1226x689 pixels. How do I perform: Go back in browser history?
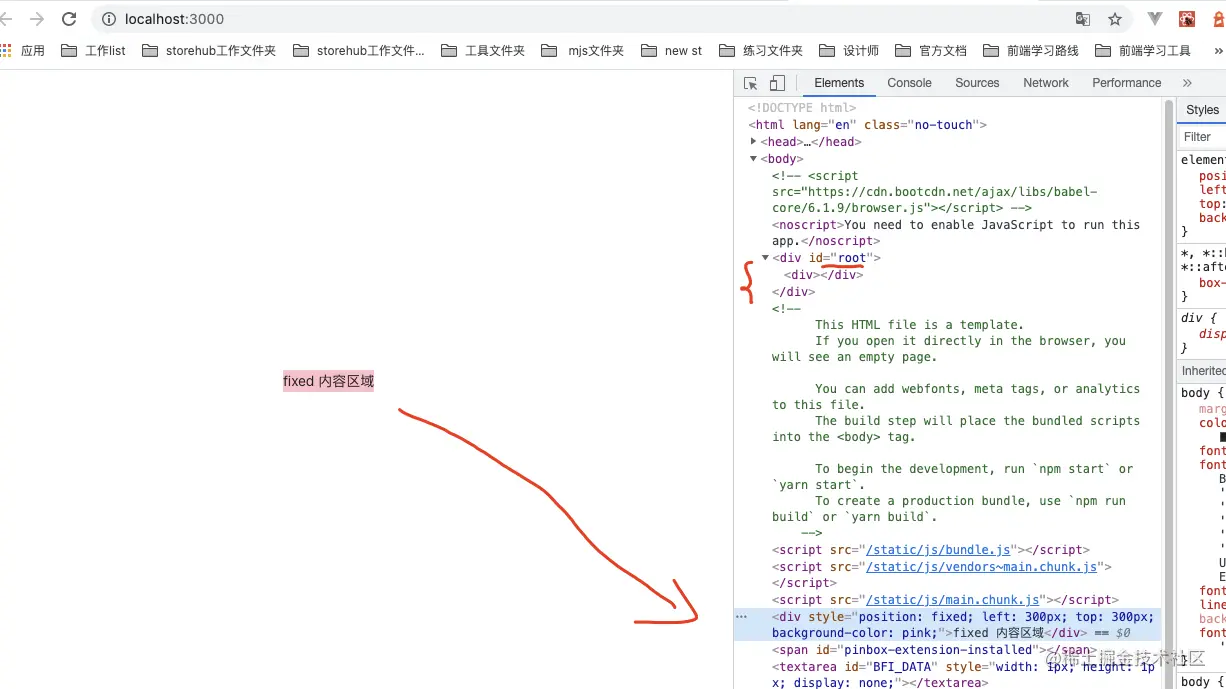(6, 19)
